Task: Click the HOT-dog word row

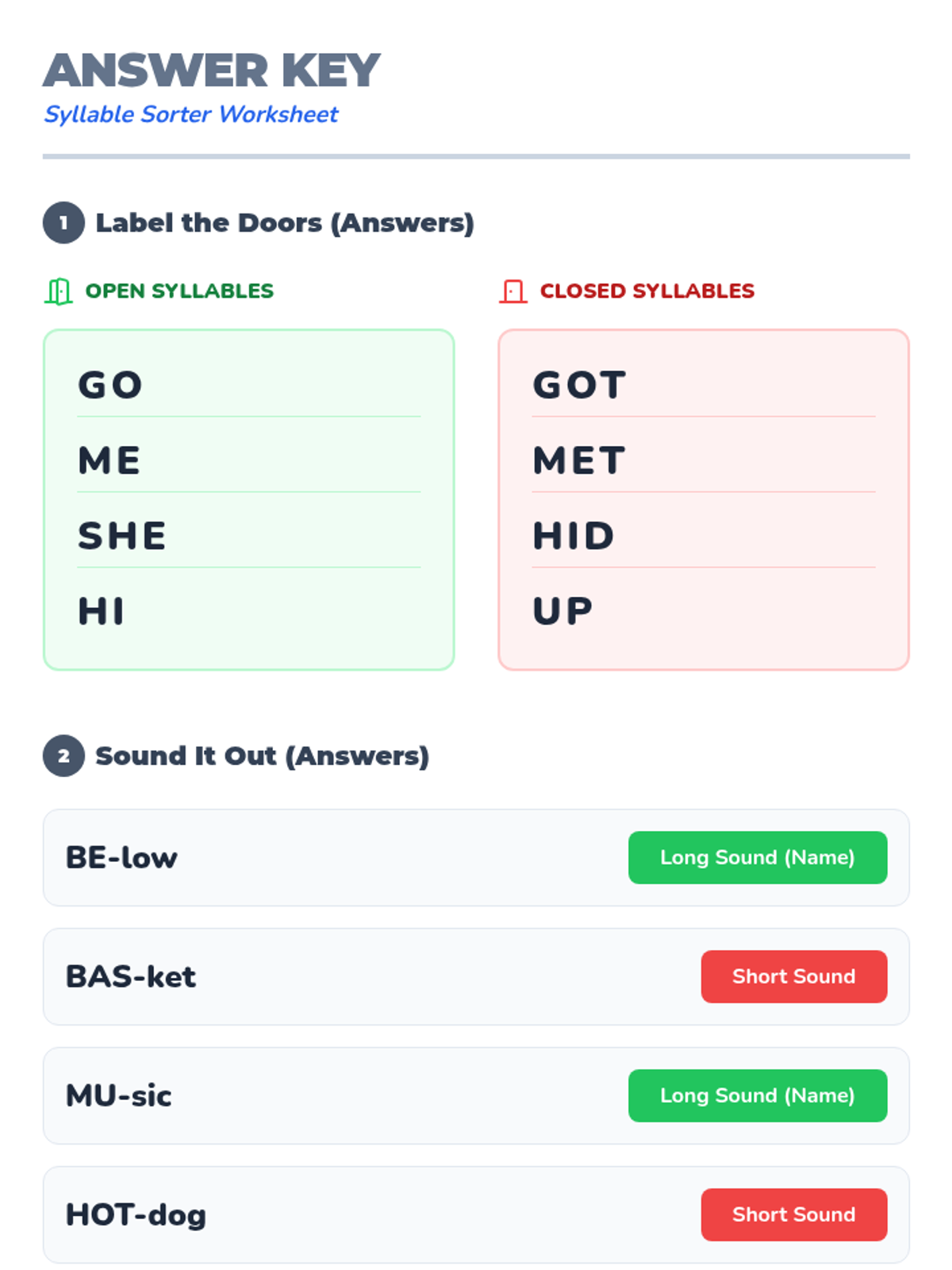Action: pyautogui.click(x=476, y=1214)
